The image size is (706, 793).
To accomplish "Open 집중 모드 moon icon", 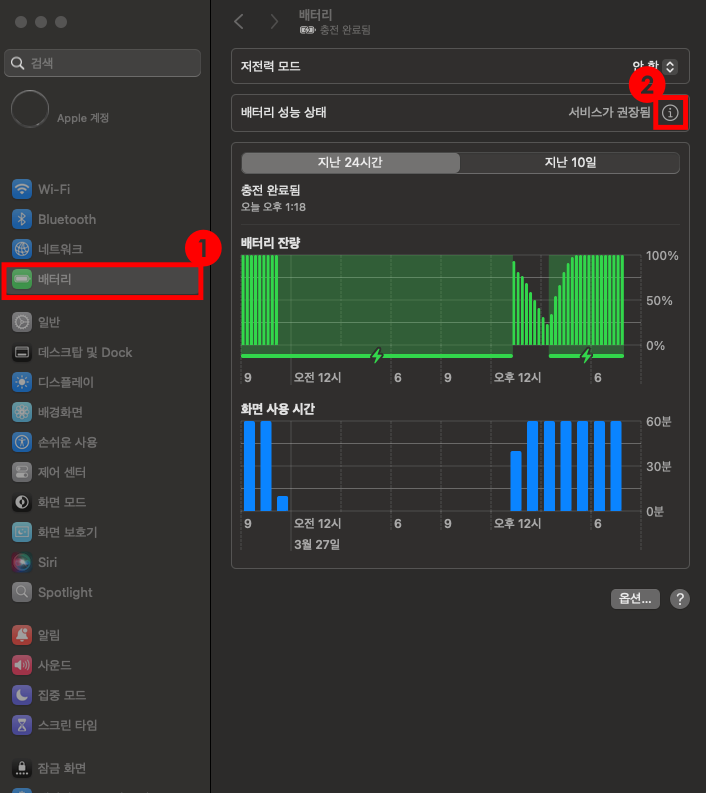I will click(22, 694).
